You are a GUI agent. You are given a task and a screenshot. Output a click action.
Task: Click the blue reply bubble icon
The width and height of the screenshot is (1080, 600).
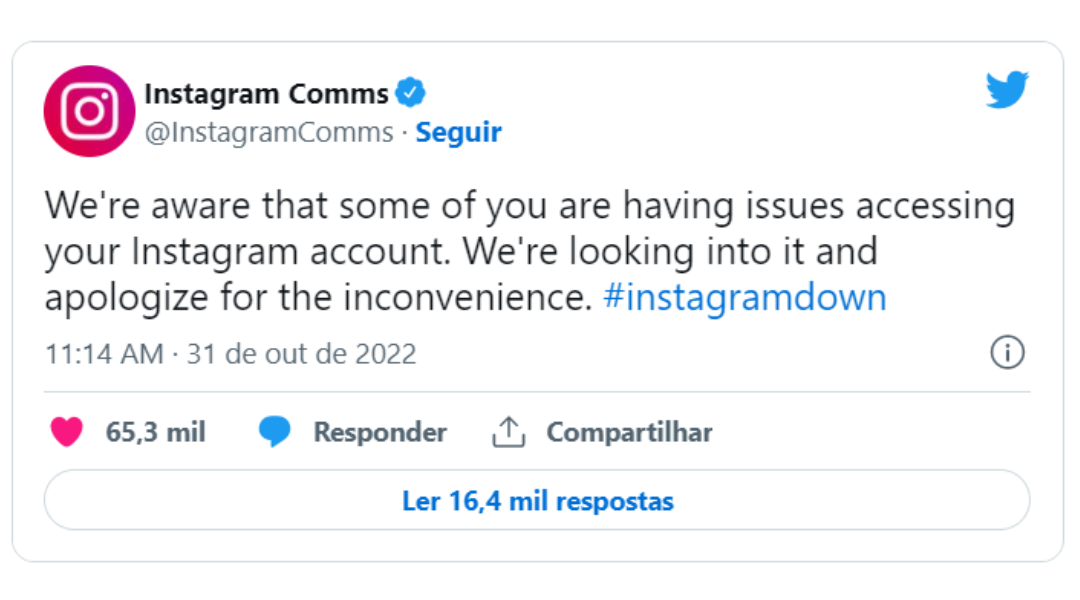(x=274, y=432)
